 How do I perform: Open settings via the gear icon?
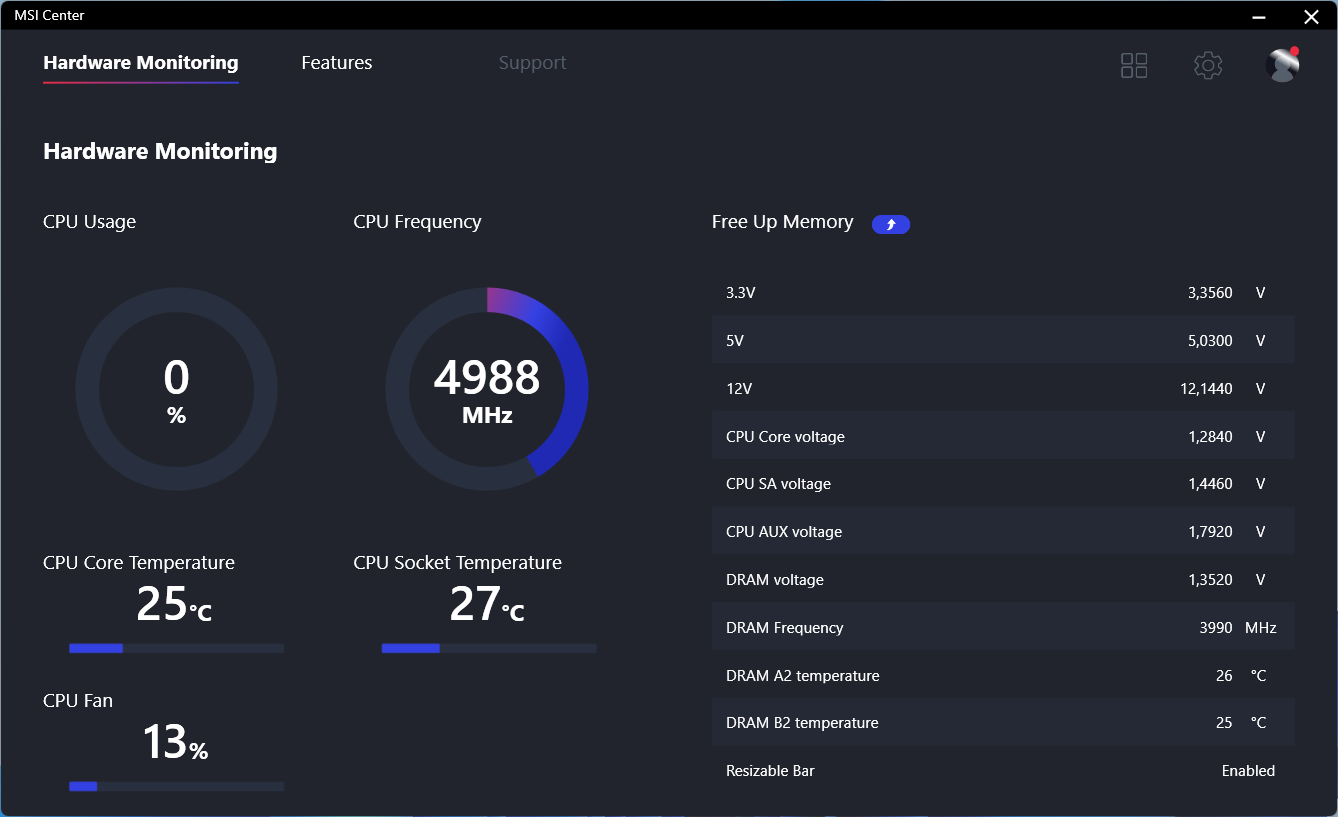[x=1208, y=66]
